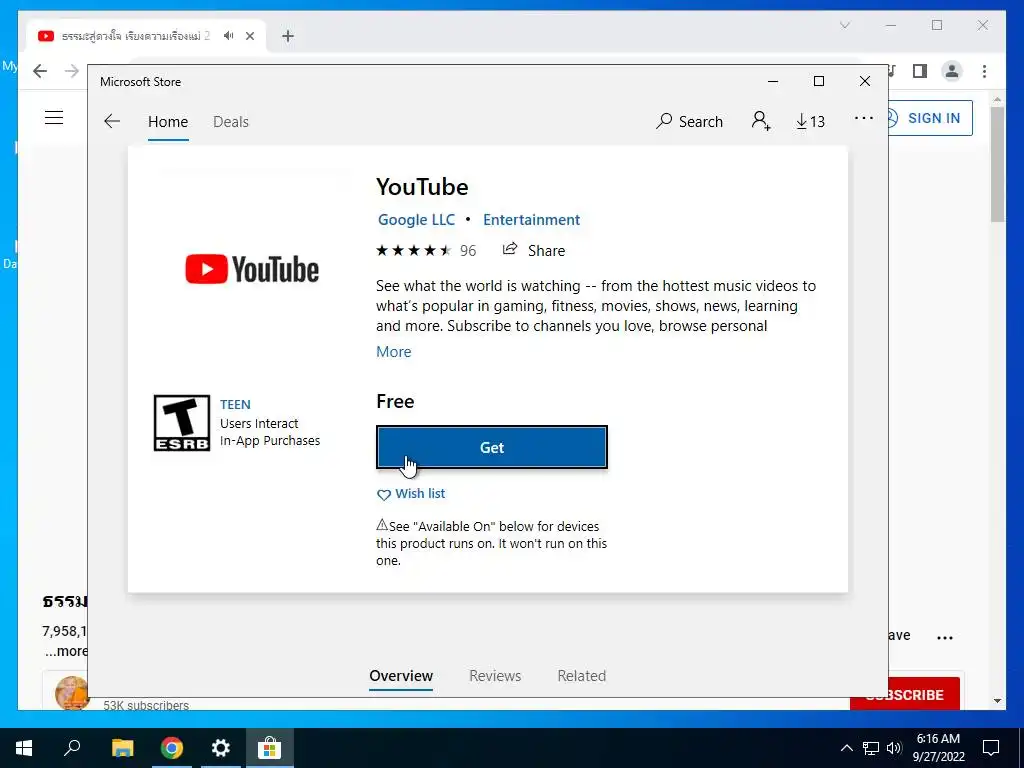Toggle Chrome side panel icon

(x=920, y=71)
